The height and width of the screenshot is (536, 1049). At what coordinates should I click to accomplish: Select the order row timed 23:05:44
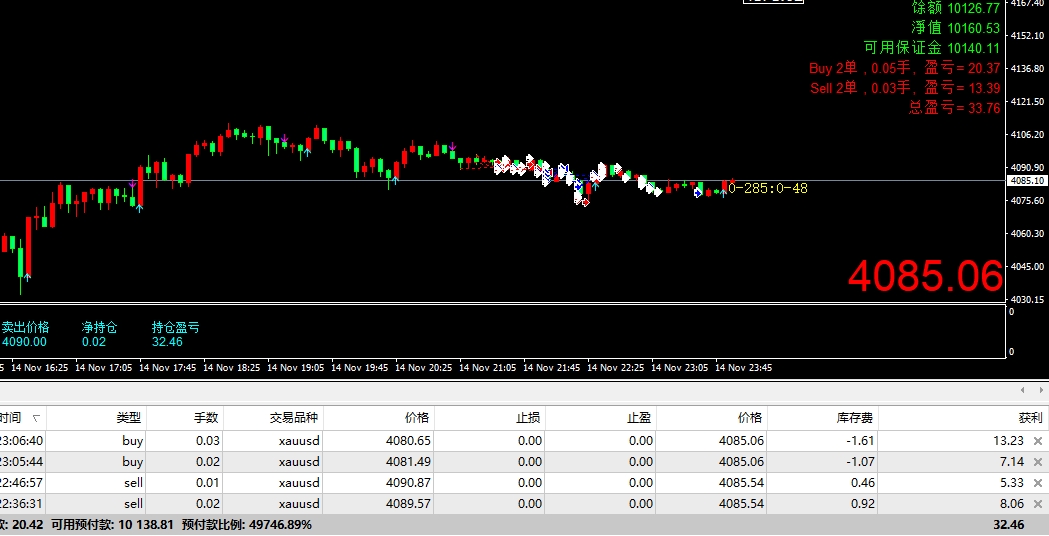click(x=524, y=462)
